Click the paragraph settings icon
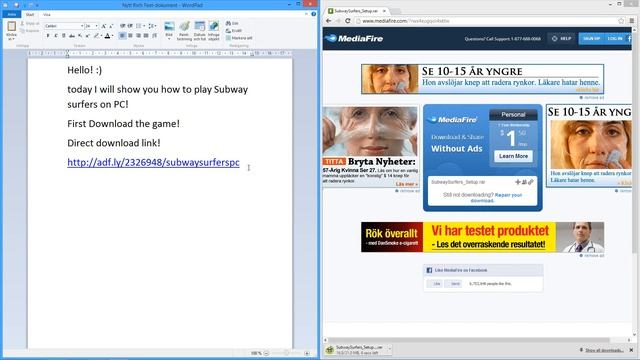This screenshot has height=360, width=640. click(x=155, y=36)
